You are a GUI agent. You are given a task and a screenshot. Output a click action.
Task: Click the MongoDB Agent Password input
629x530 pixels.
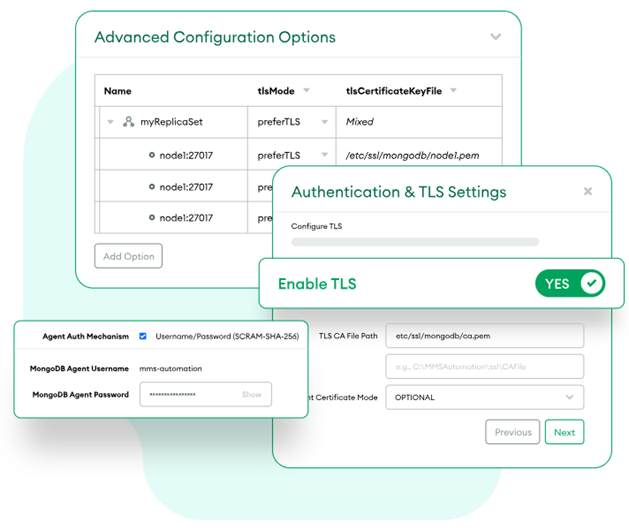tap(190, 395)
